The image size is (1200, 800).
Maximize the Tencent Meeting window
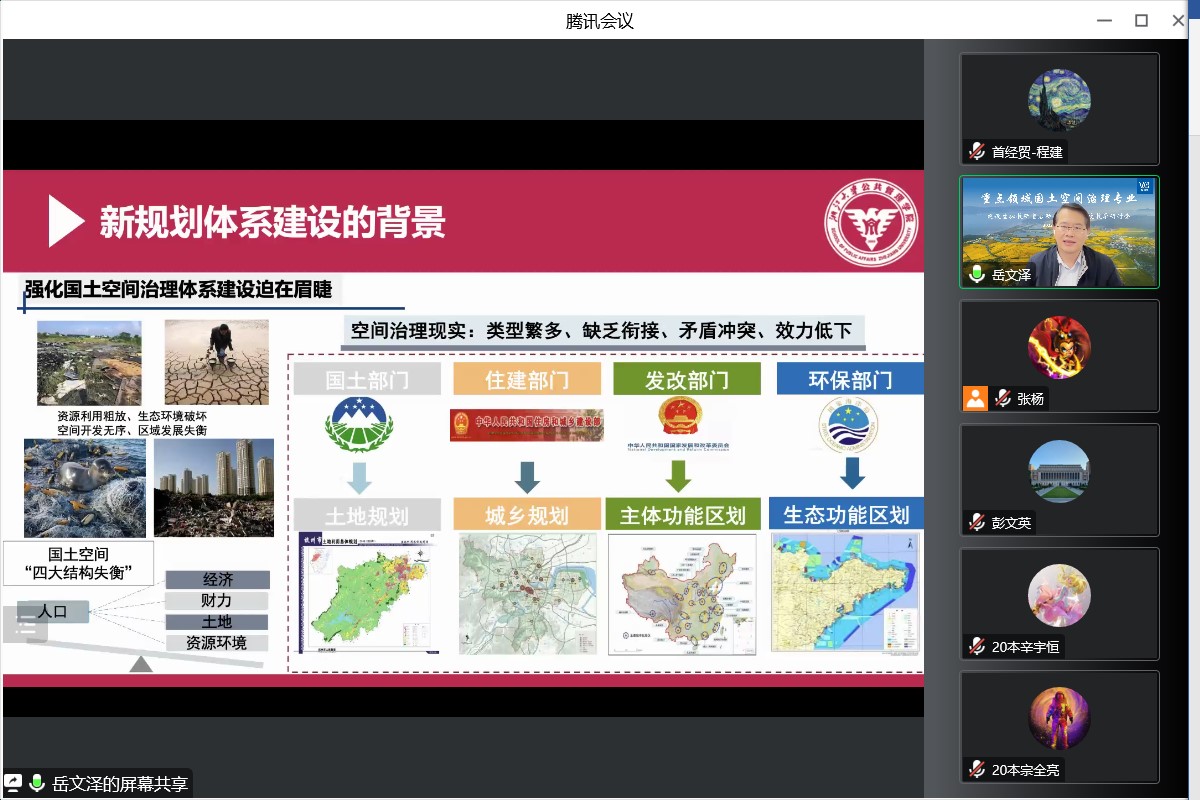(1141, 20)
